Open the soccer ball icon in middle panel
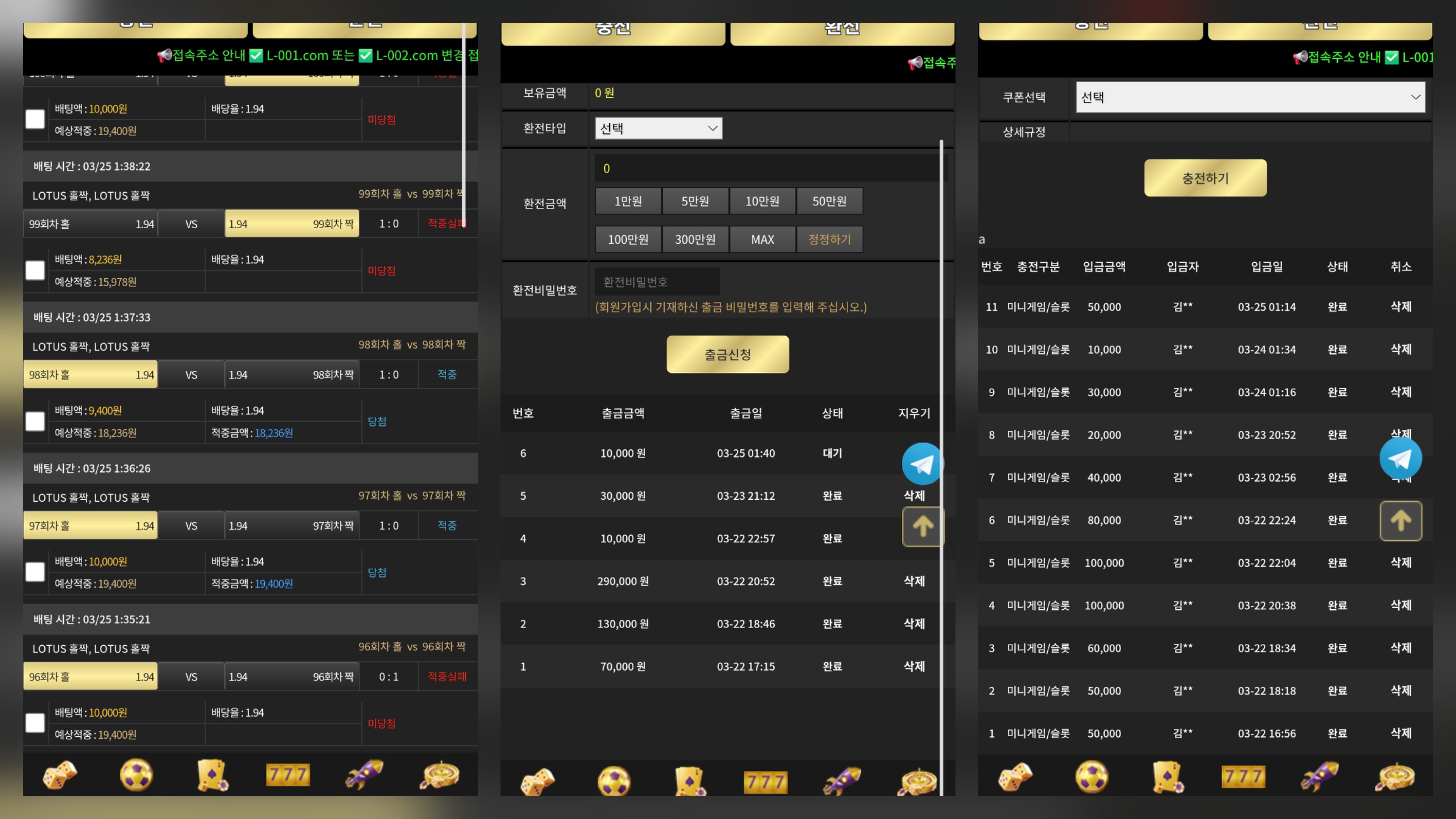Viewport: 1456px width, 819px height. [614, 782]
